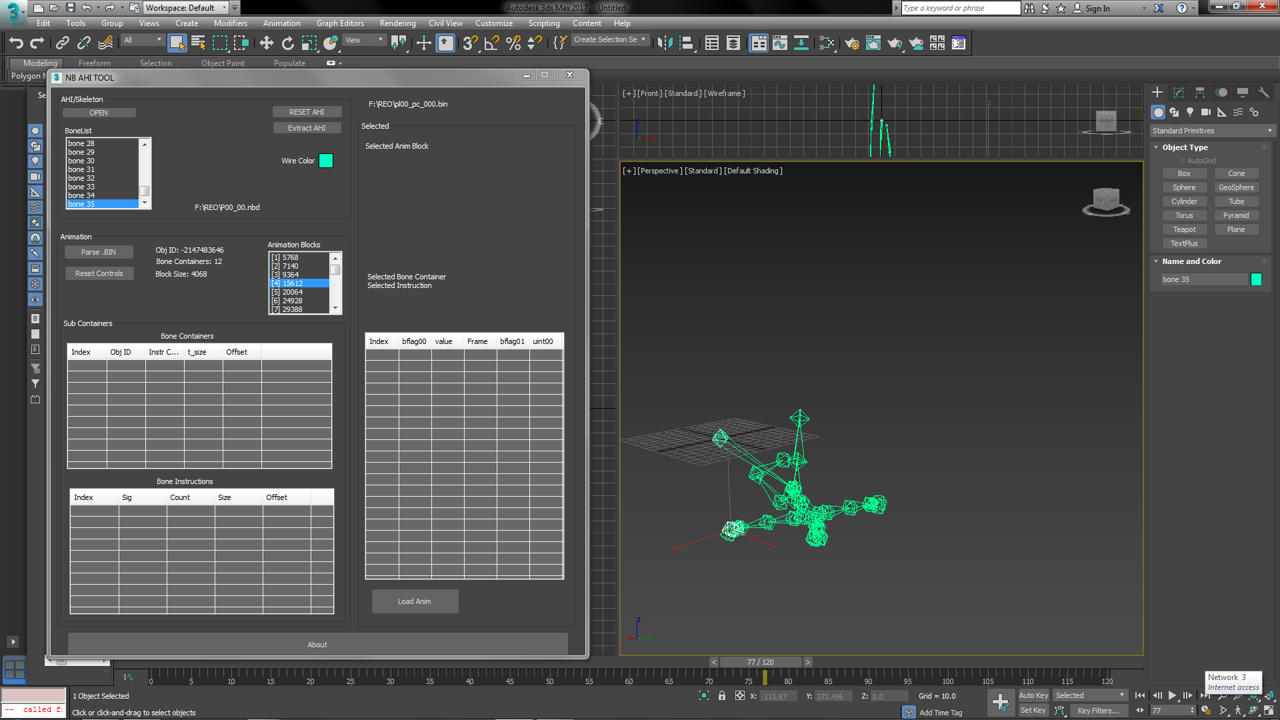Activate the Unlink Selection tool
The image size is (1280, 720).
84,43
